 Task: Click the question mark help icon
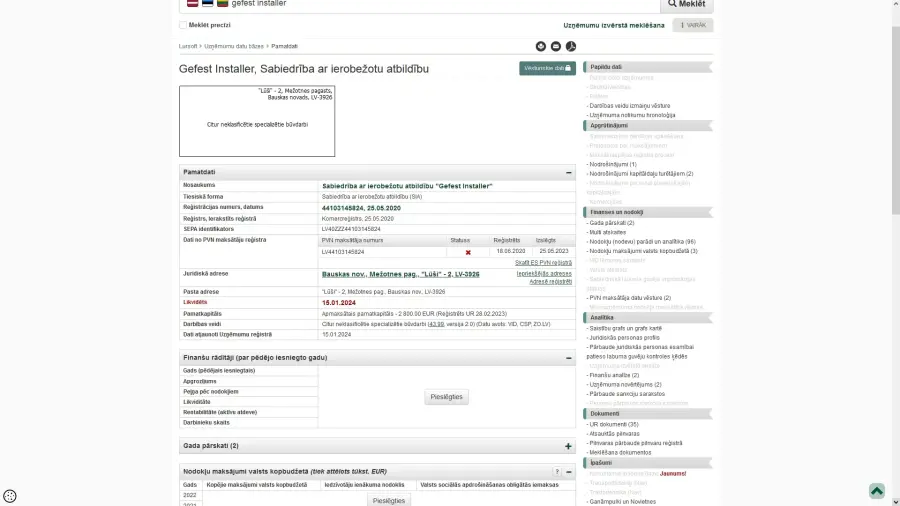[x=557, y=472]
